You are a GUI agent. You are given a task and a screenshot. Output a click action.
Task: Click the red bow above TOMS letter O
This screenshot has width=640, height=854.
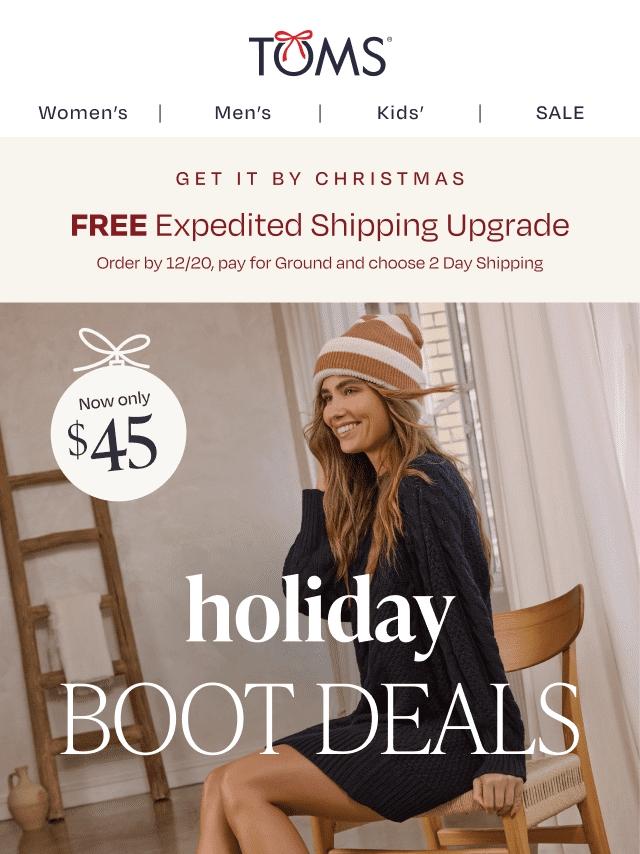294,40
